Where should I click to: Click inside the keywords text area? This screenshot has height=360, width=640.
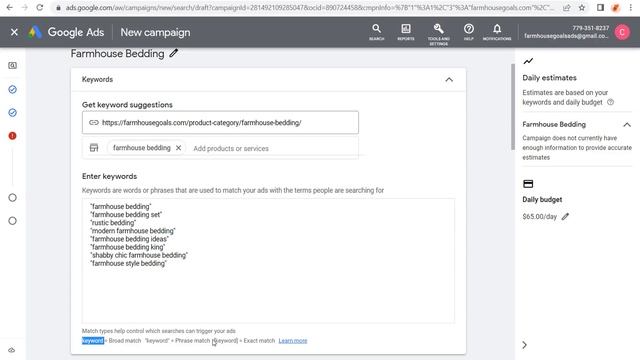(268, 261)
